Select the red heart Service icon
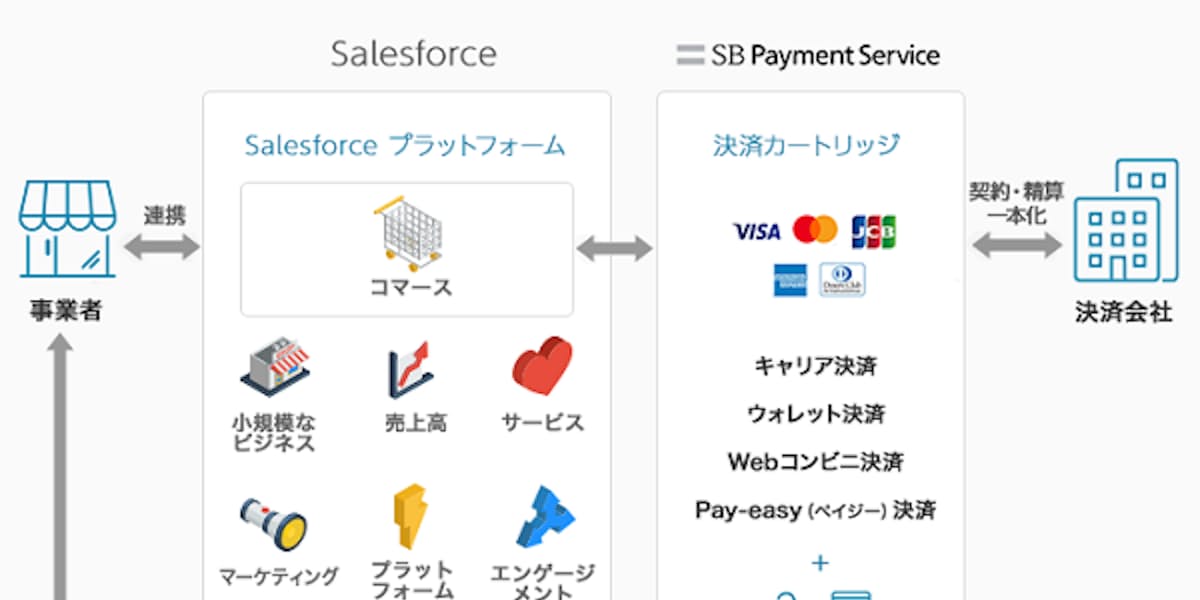The image size is (1200, 600). 542,367
